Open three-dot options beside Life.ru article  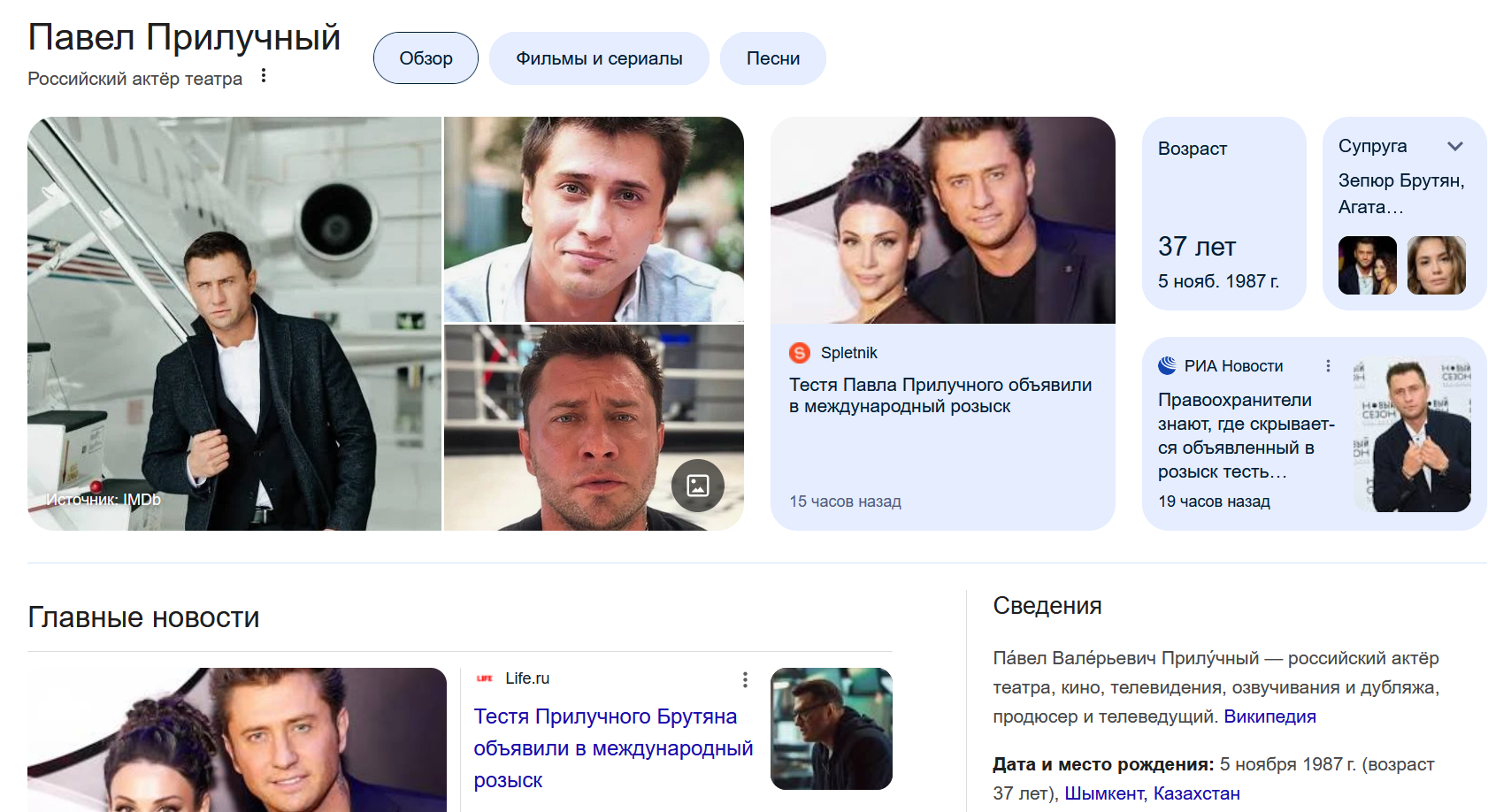click(745, 679)
